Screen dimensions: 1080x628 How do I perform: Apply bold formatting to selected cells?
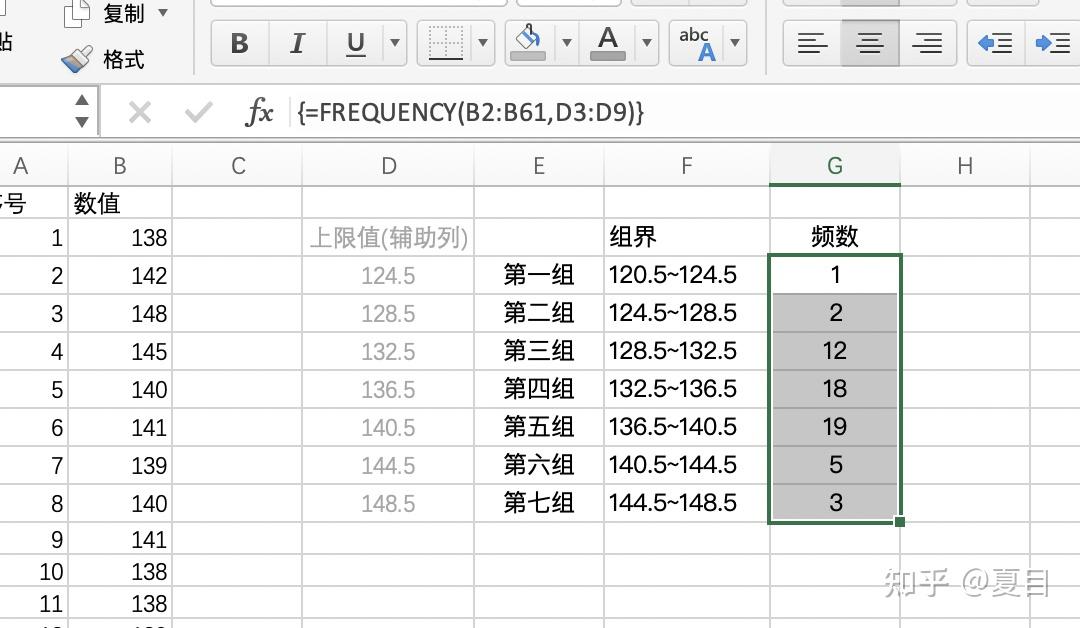239,43
